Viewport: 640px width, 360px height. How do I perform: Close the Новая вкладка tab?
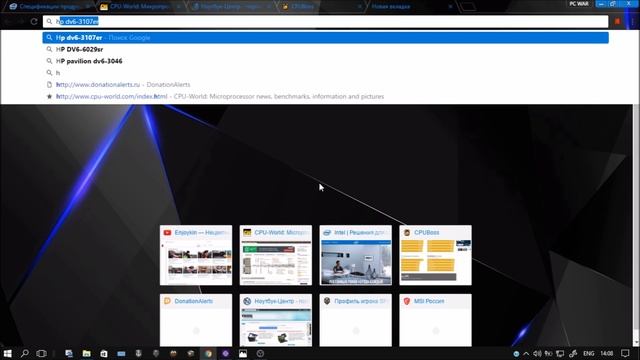click(451, 7)
